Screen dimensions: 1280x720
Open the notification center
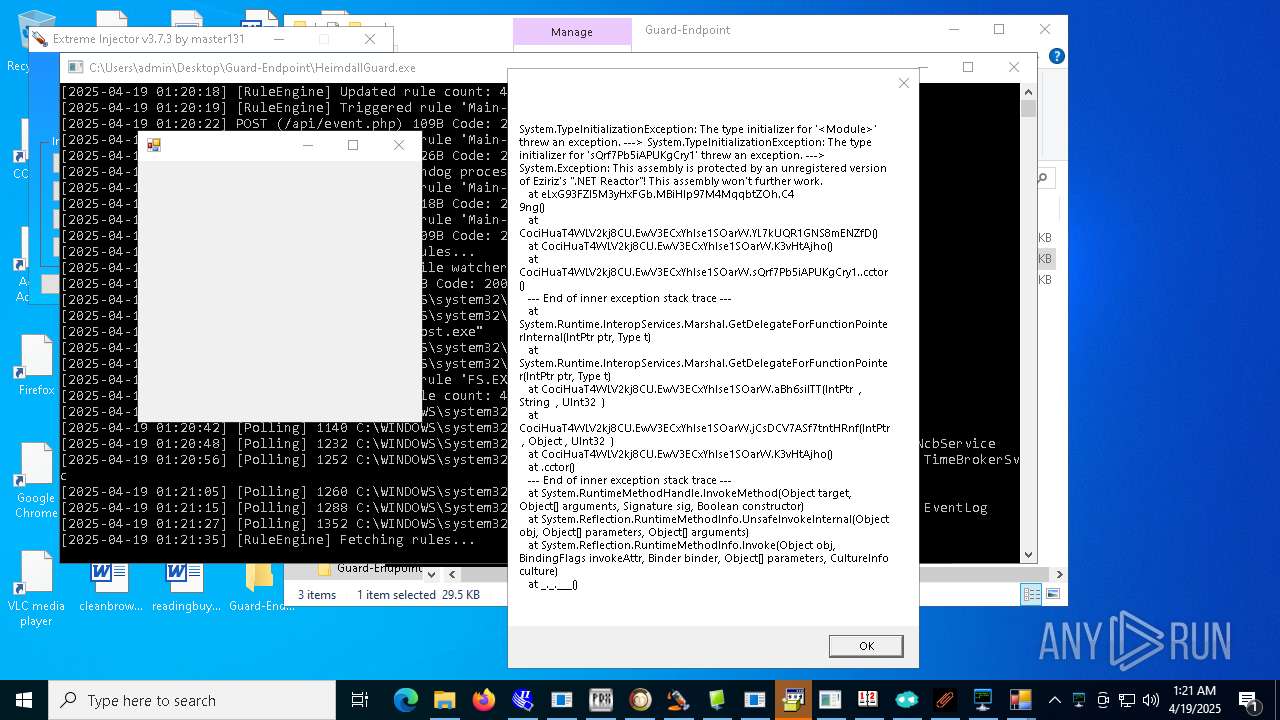[x=1248, y=700]
